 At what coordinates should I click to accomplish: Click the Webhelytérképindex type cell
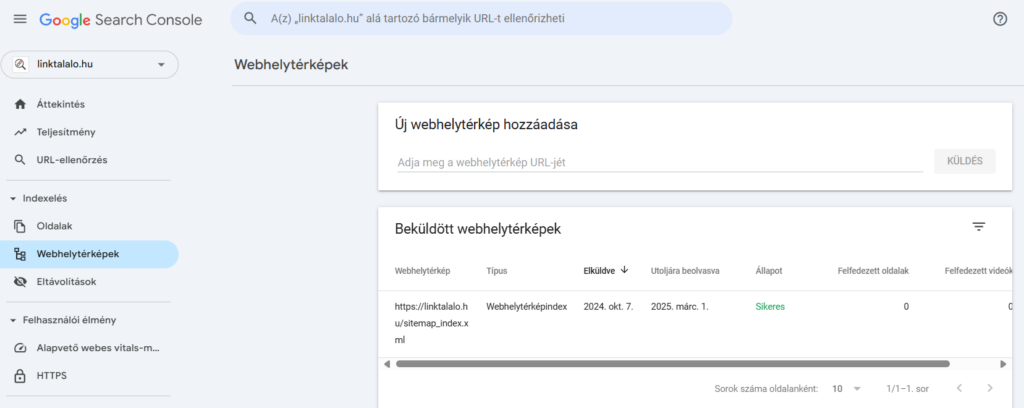(x=527, y=307)
